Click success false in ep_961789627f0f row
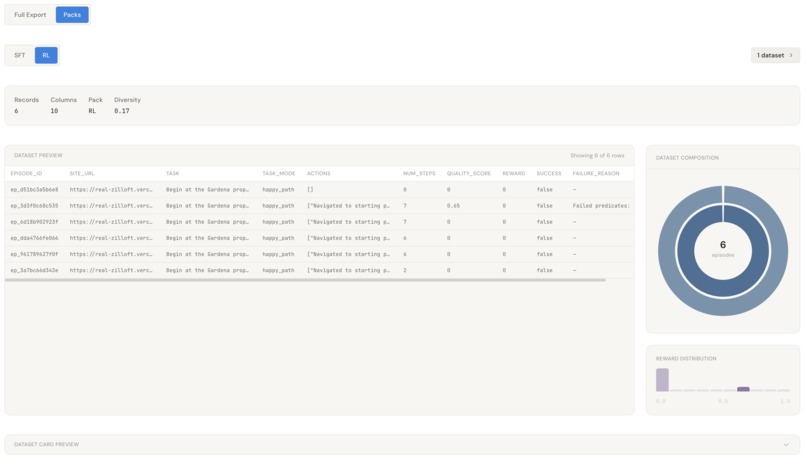This screenshot has width=806, height=458. 544,254
